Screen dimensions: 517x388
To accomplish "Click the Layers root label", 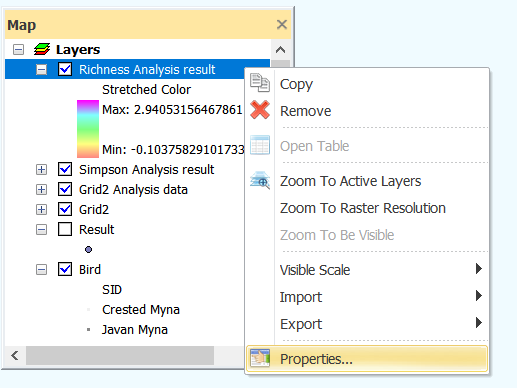I will pos(78,50).
